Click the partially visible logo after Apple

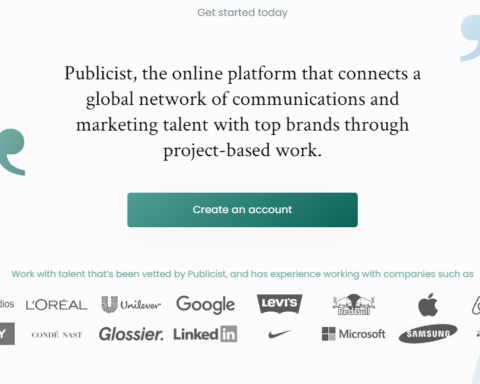coord(476,305)
